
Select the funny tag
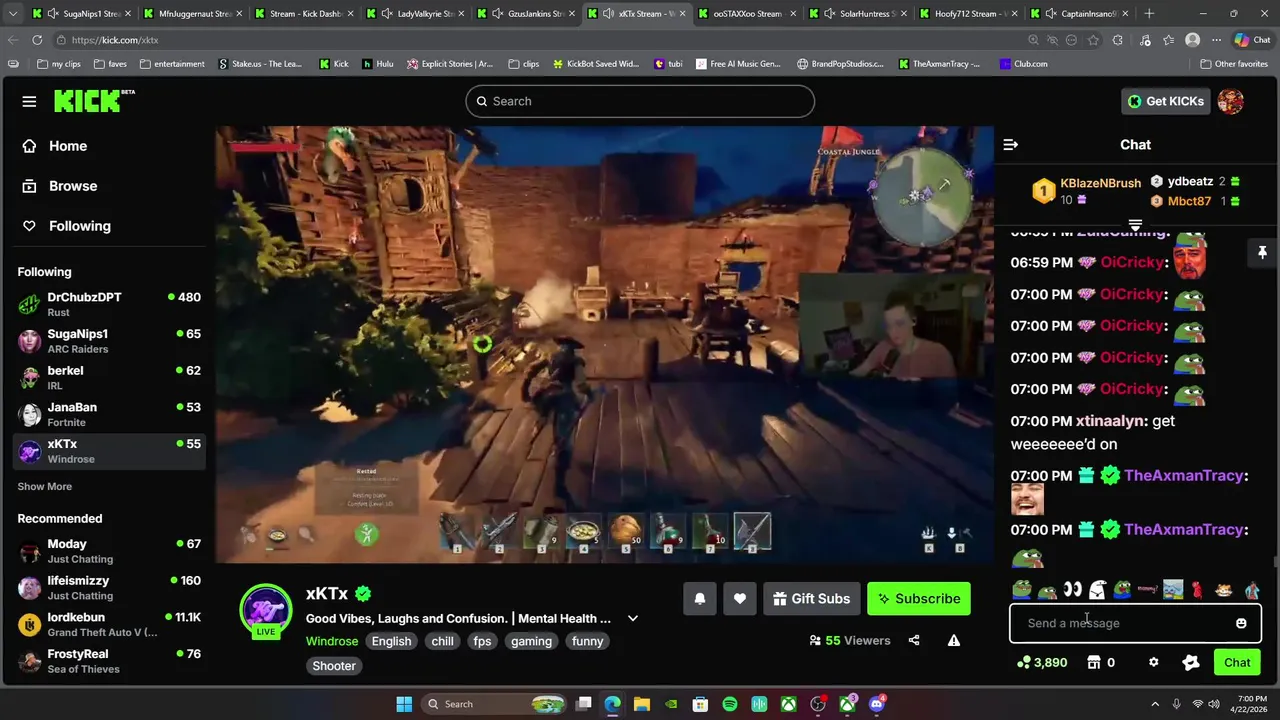tap(588, 641)
